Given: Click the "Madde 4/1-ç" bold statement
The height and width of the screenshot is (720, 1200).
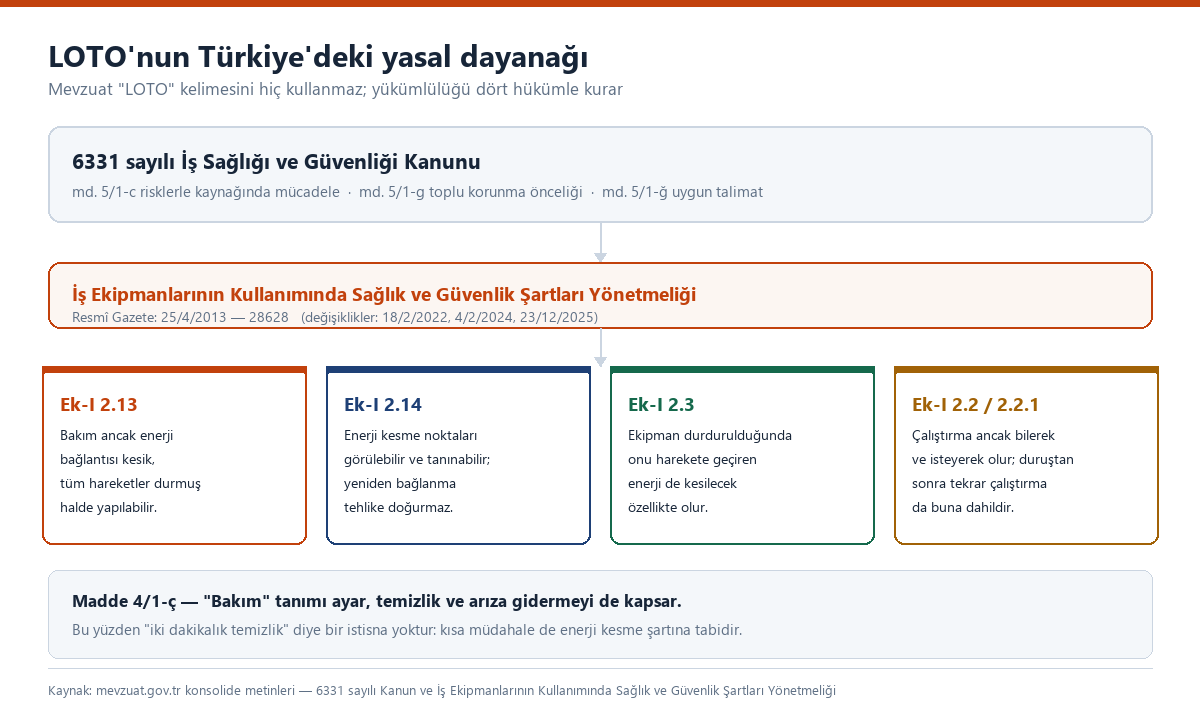Looking at the screenshot, I should (x=377, y=601).
